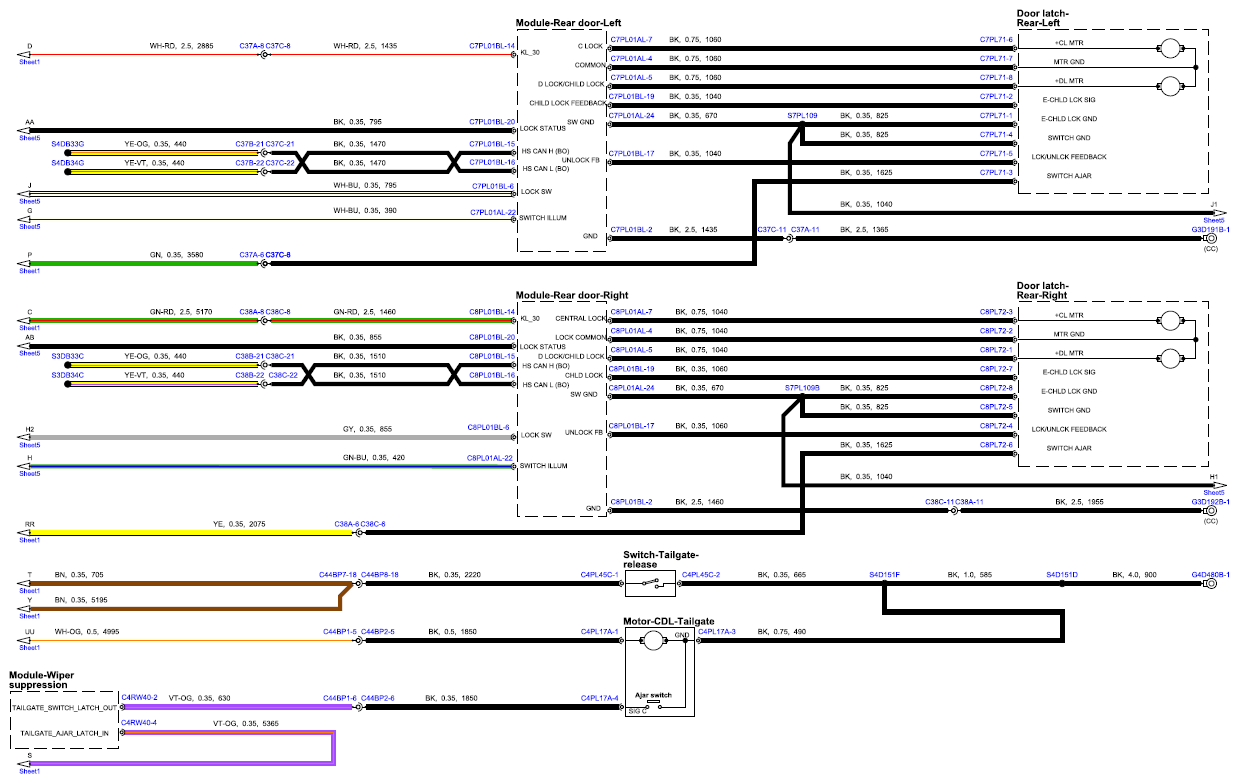Image resolution: width=1238 pixels, height=783 pixels.
Task: Click the Door latch-Rear-Left heading
Action: 1043,19
